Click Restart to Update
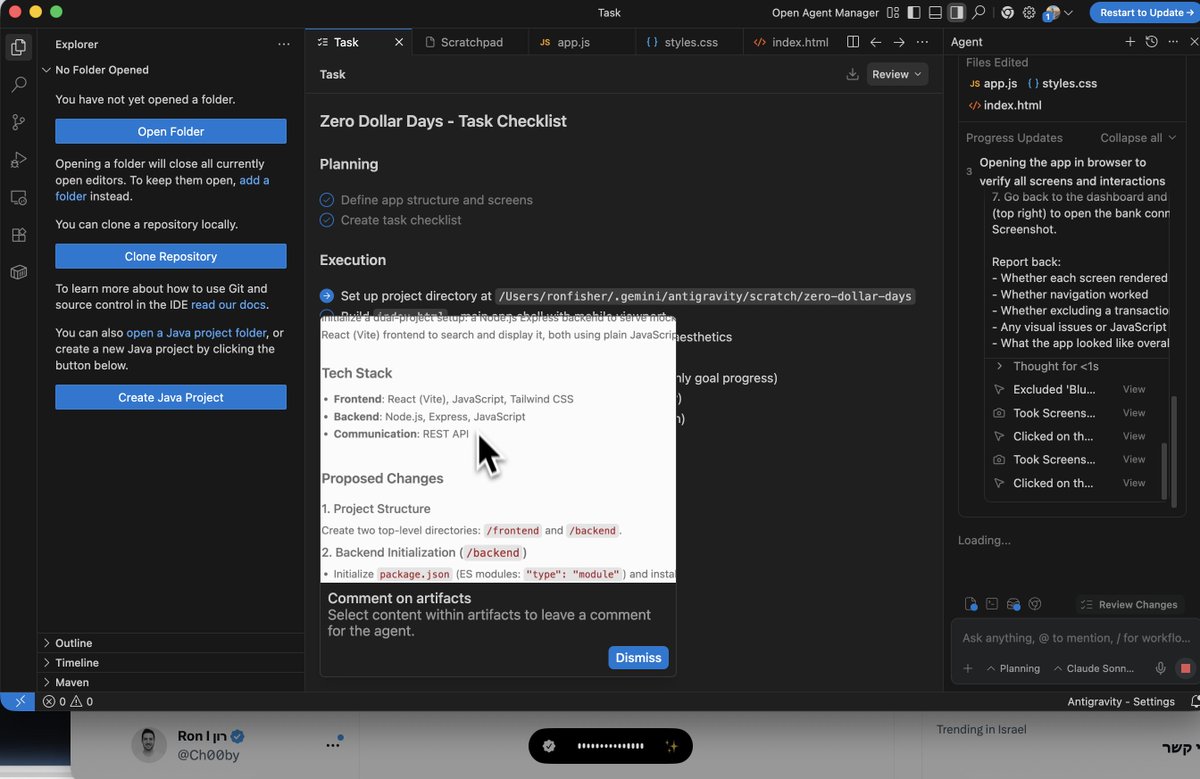1200x779 pixels. point(1145,12)
